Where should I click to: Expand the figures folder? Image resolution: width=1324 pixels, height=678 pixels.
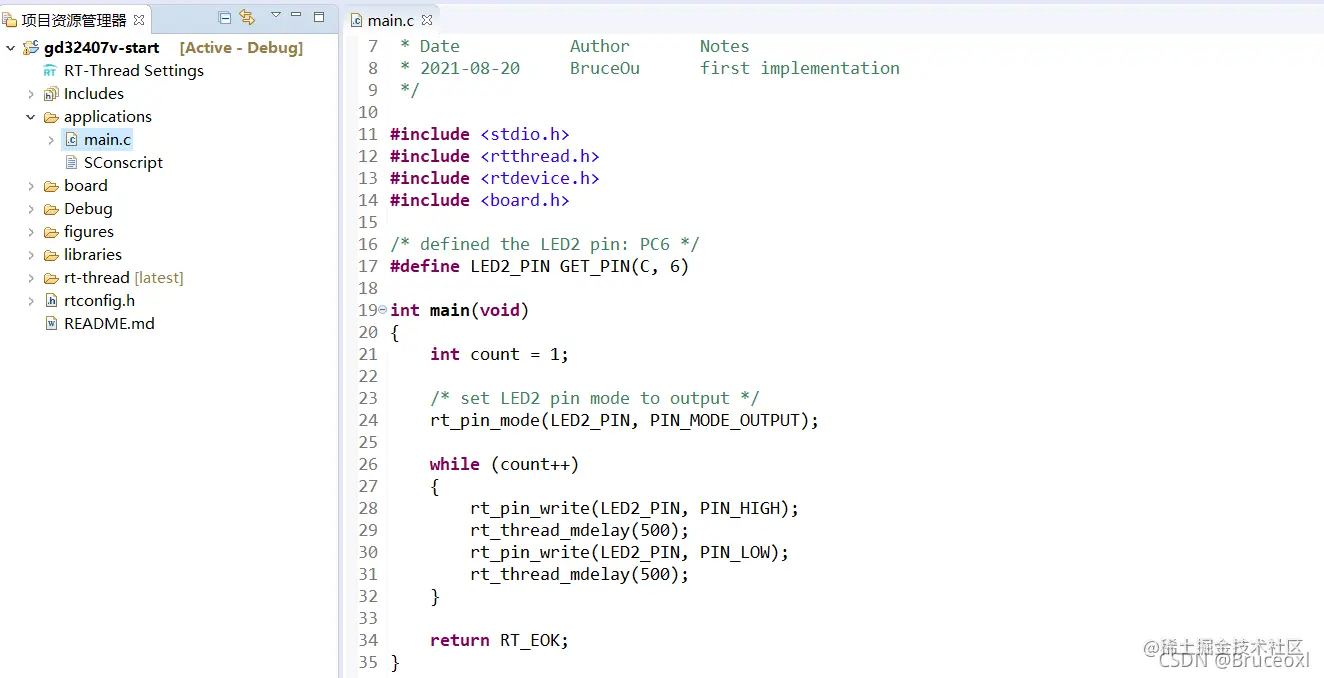31,232
